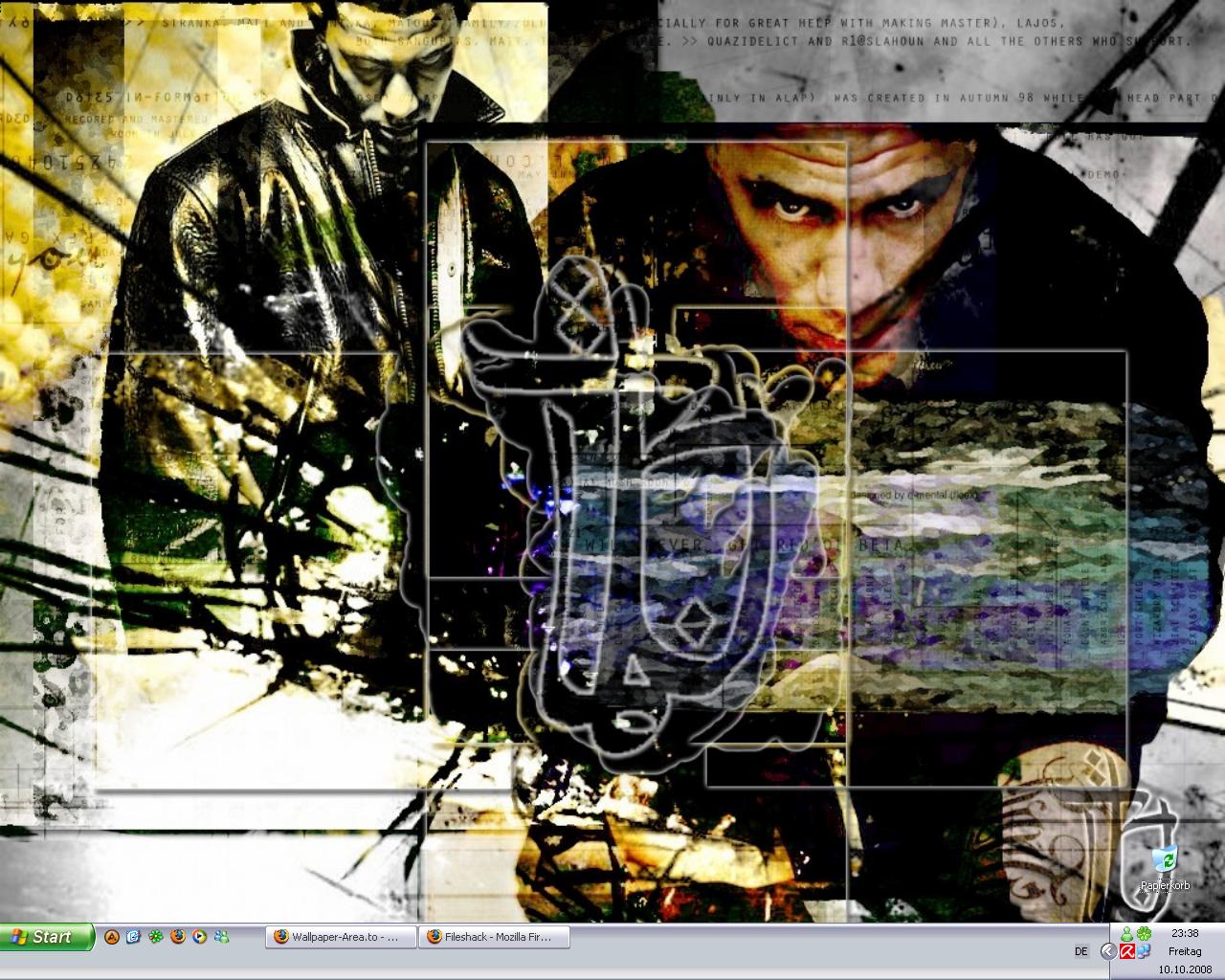Click the green Messenger buddy tray icon

pos(1127,934)
